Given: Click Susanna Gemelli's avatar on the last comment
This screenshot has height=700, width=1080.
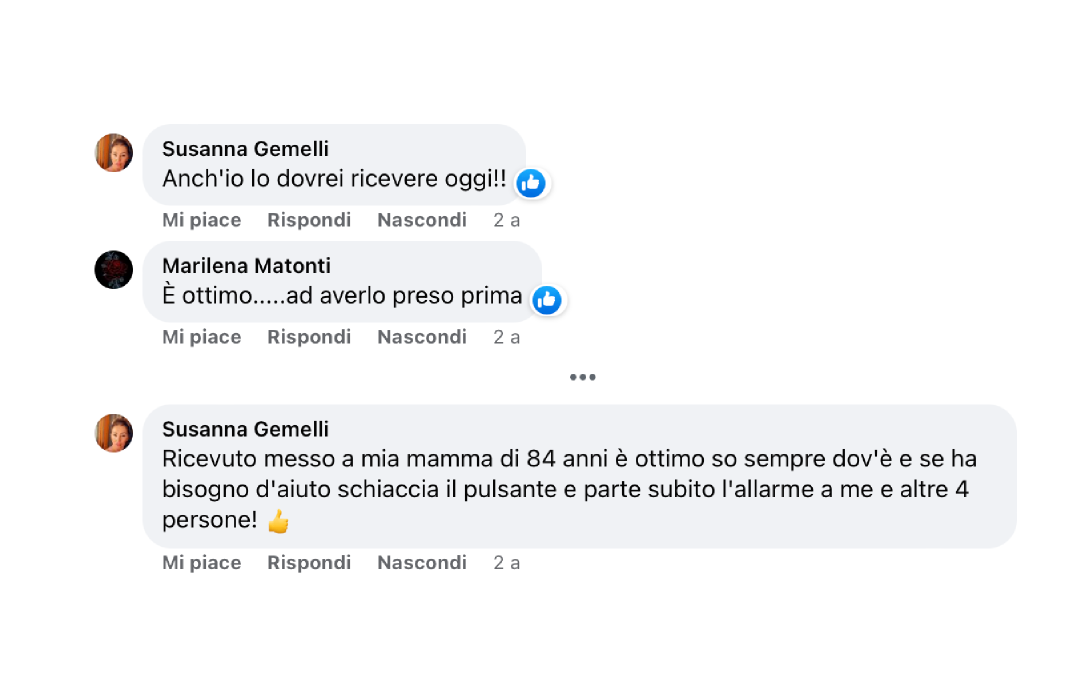Looking at the screenshot, I should tap(114, 433).
